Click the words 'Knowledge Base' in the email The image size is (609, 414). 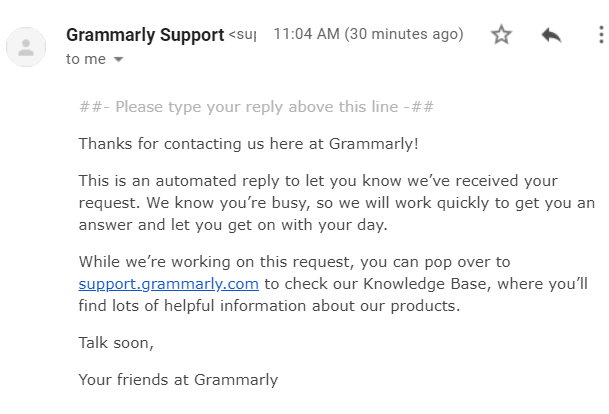click(x=425, y=284)
